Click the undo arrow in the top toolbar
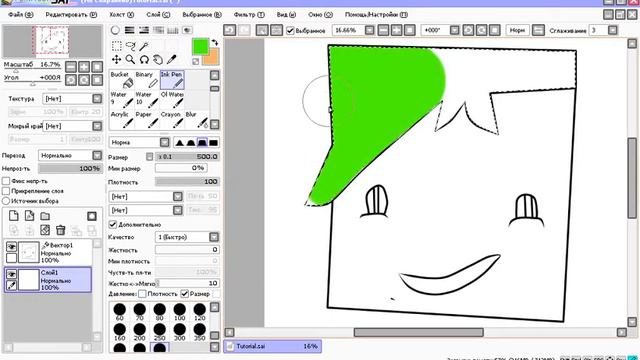Screen dimensions: 640x360 pos(230,30)
